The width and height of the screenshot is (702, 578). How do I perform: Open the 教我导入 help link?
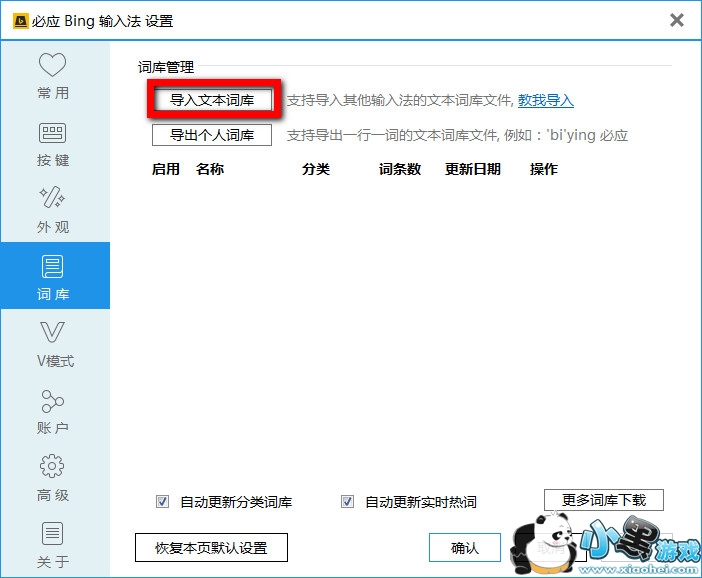pos(546,100)
